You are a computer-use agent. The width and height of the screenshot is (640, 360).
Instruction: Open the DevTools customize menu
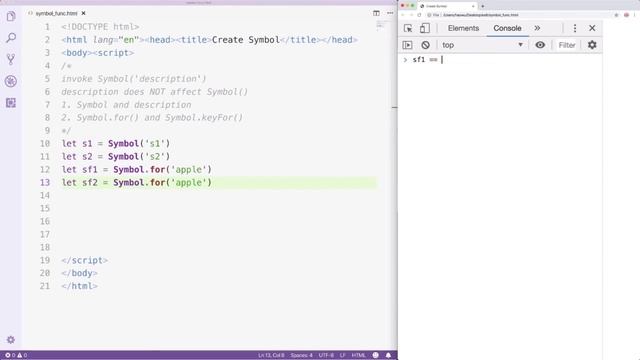575,28
